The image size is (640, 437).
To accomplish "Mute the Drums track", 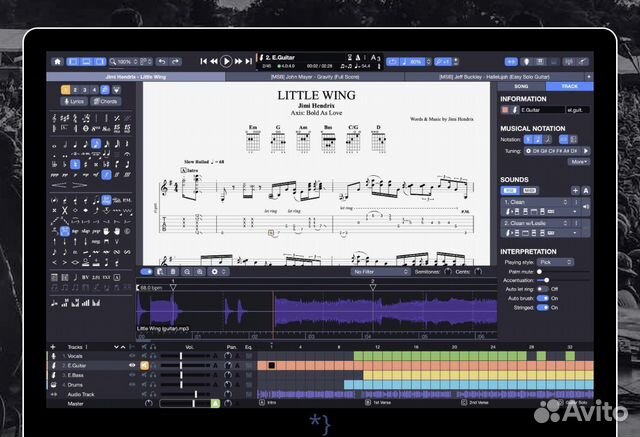I will pyautogui.click(x=144, y=385).
